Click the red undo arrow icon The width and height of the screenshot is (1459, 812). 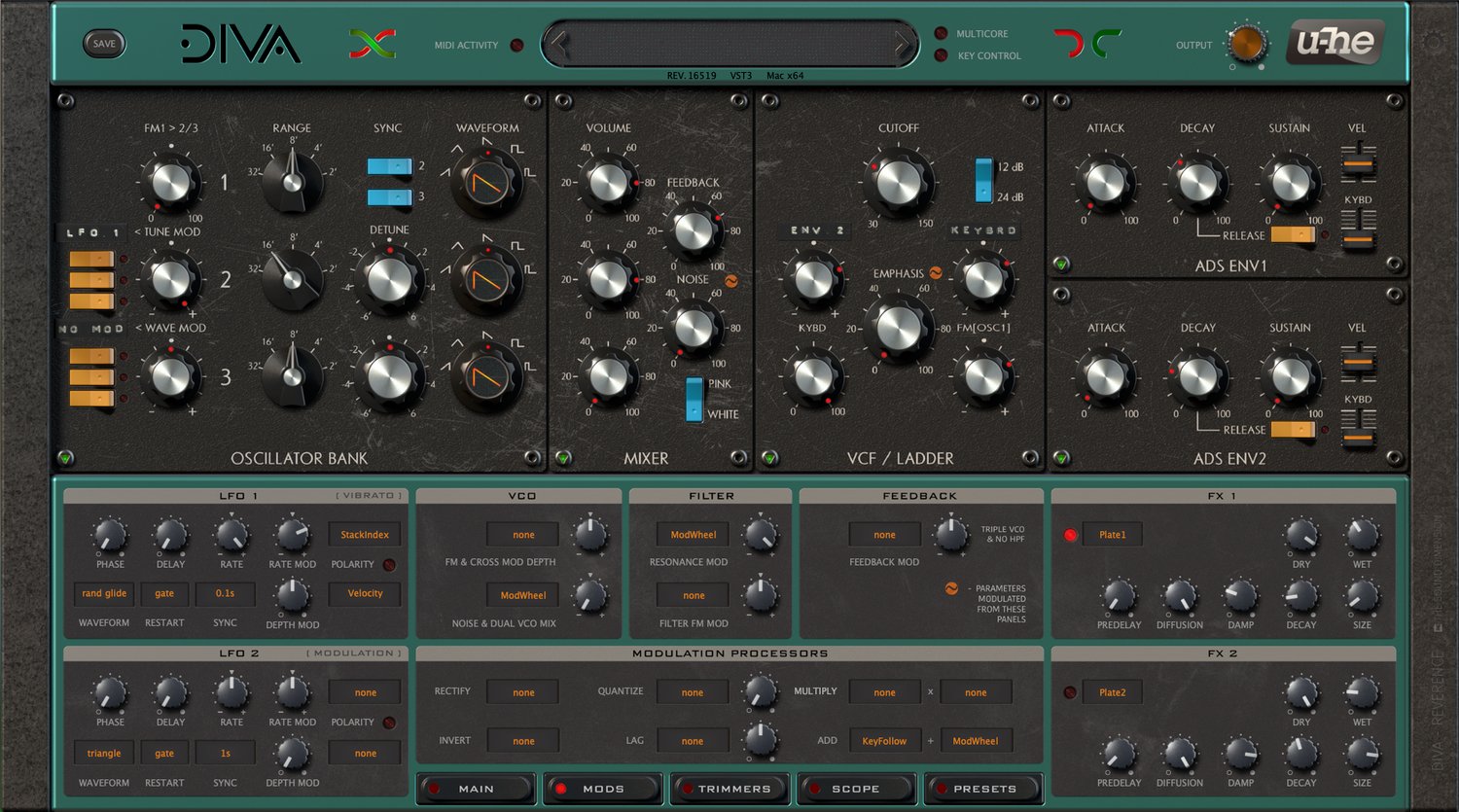pos(1069,43)
